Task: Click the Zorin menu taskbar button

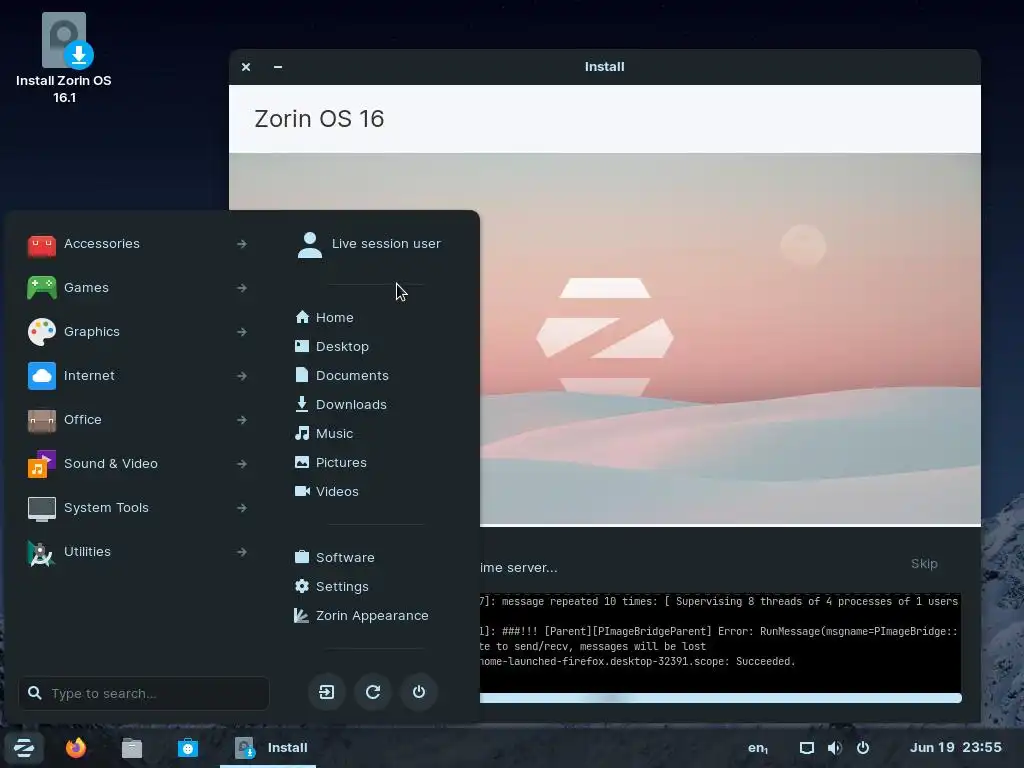Action: 24,748
